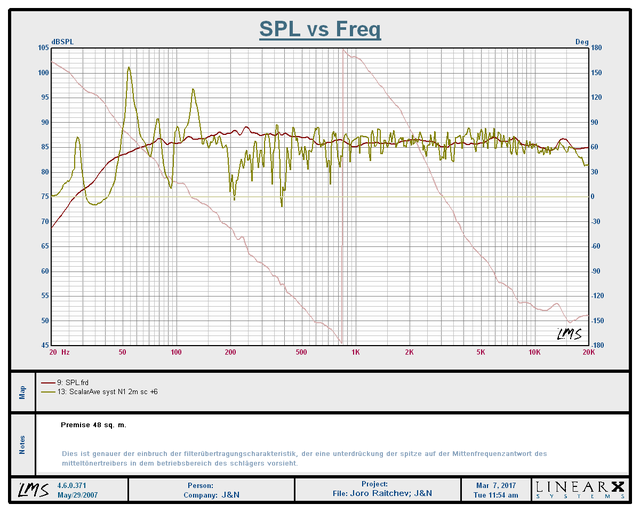Screen dimensions: 640x512
Task: Click the May/29/2007 build date
Action: tap(77, 495)
